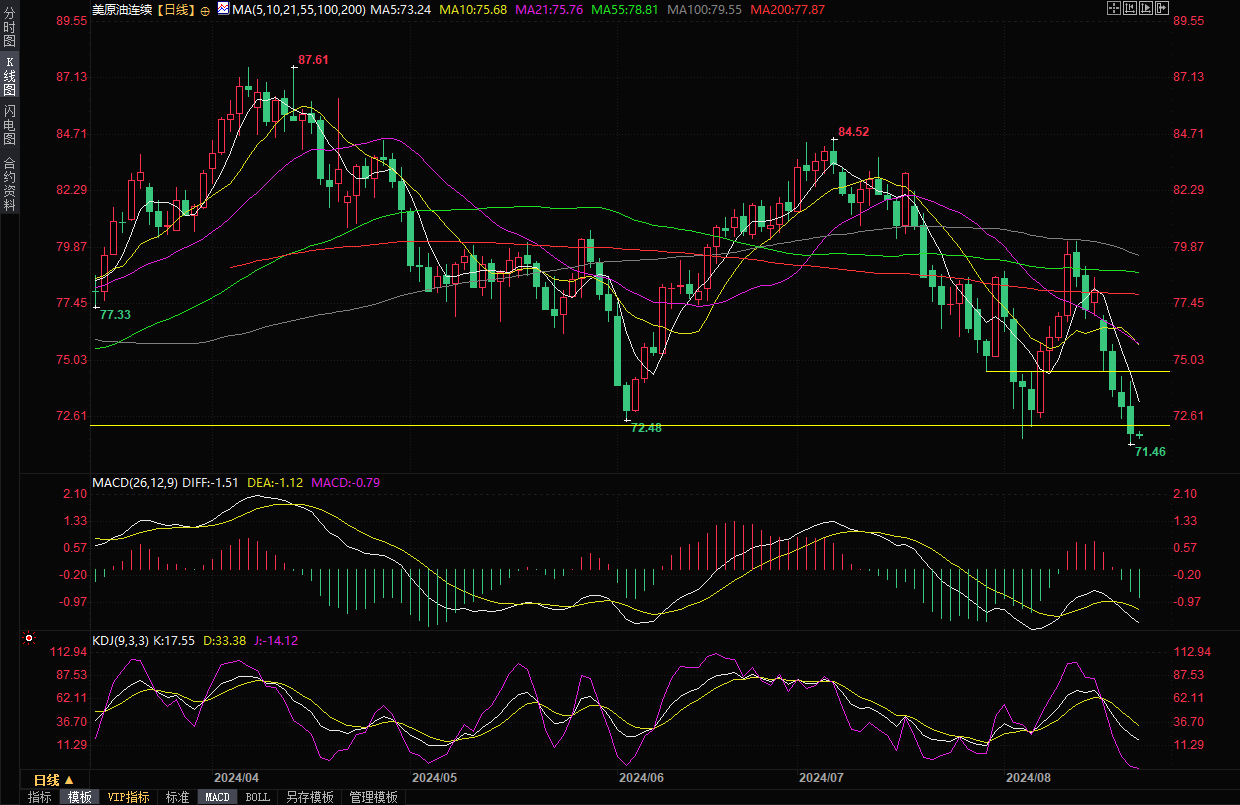1240x805 pixels.
Task: Switch to the BOLL indicator template
Action: (x=257, y=797)
